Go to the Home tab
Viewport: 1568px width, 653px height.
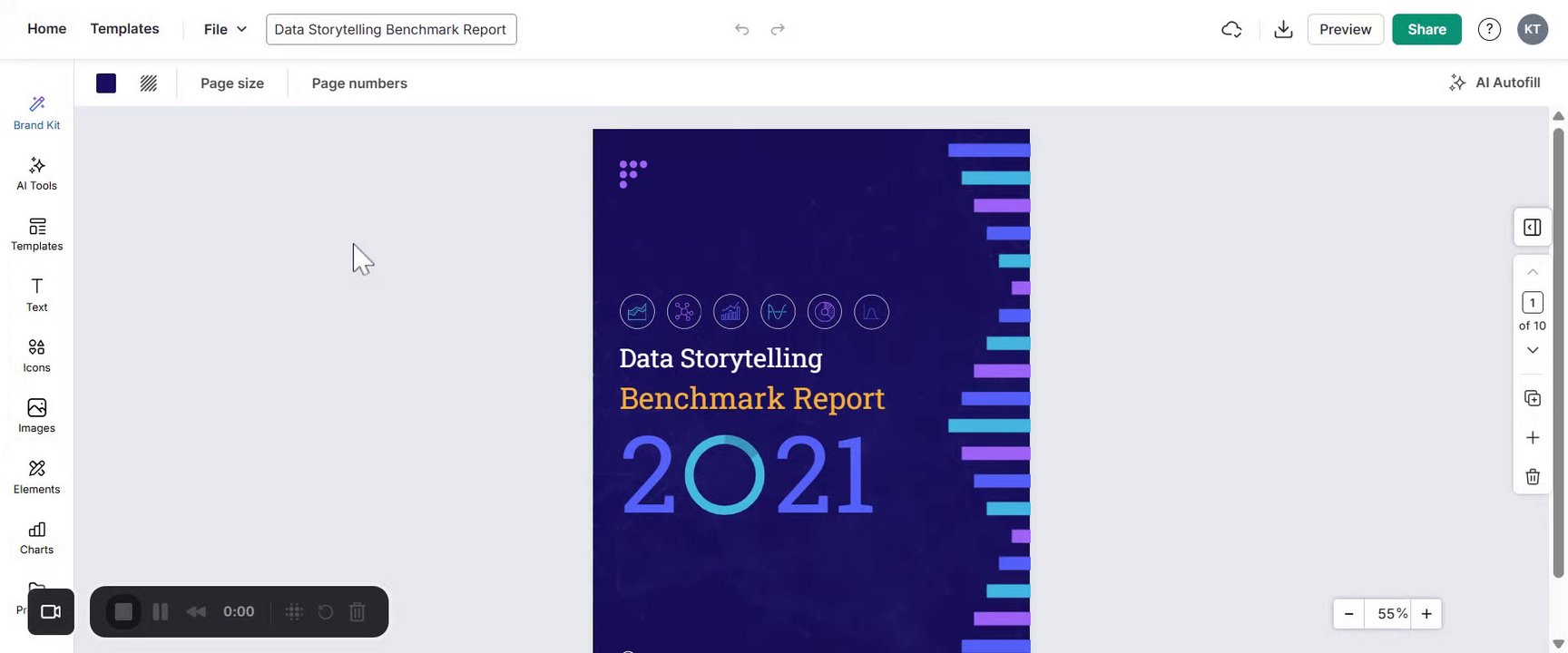(46, 29)
